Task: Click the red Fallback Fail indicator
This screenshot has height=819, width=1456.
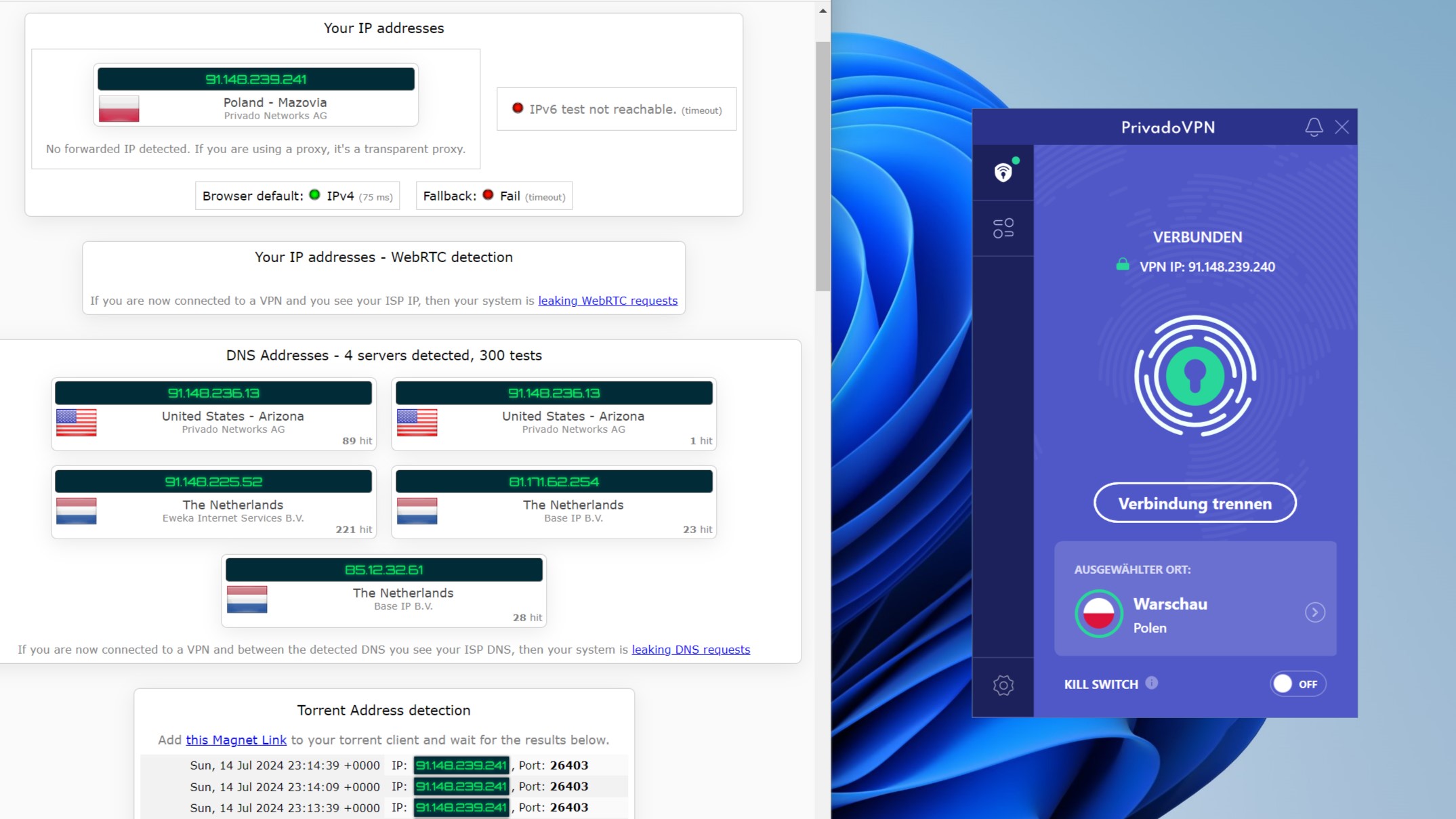Action: 488,195
